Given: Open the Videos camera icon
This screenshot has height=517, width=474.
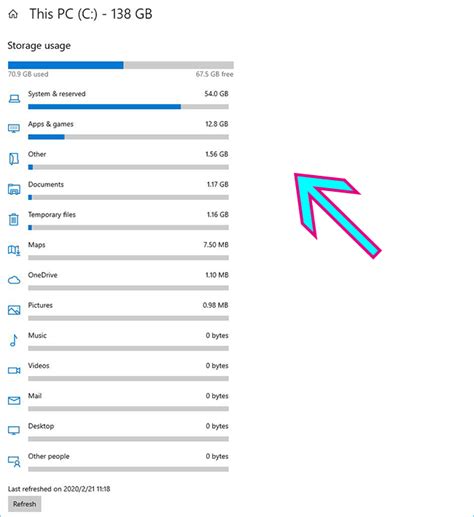Looking at the screenshot, I should coord(14,371).
